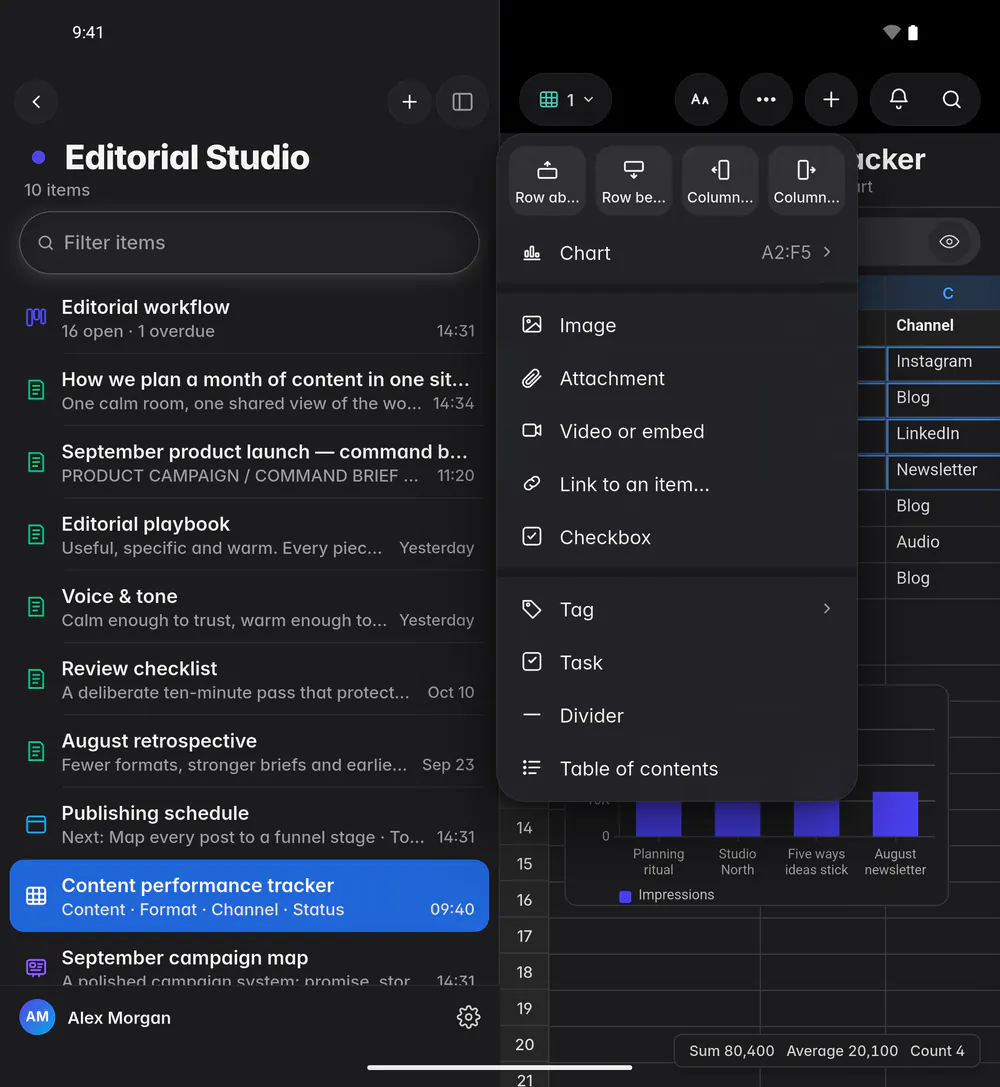
Task: Insert a Checkbox from the menu
Action: [677, 537]
